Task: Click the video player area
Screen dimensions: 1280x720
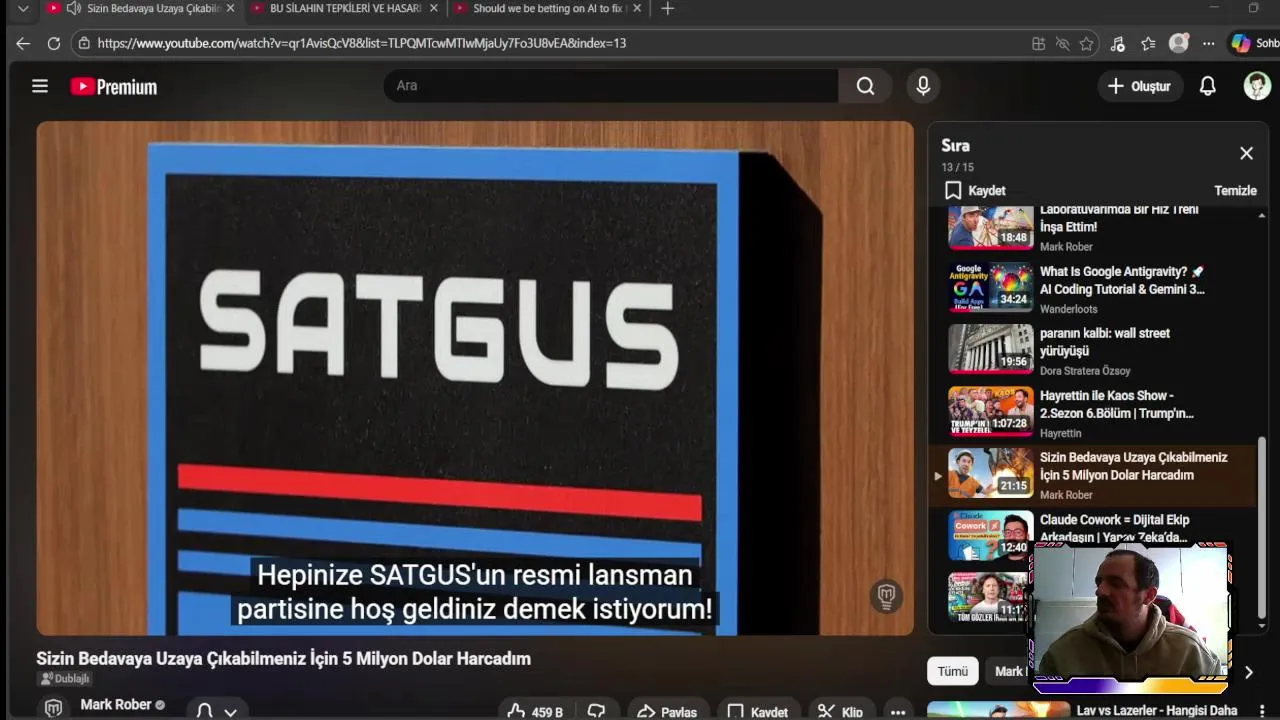Action: tap(475, 378)
